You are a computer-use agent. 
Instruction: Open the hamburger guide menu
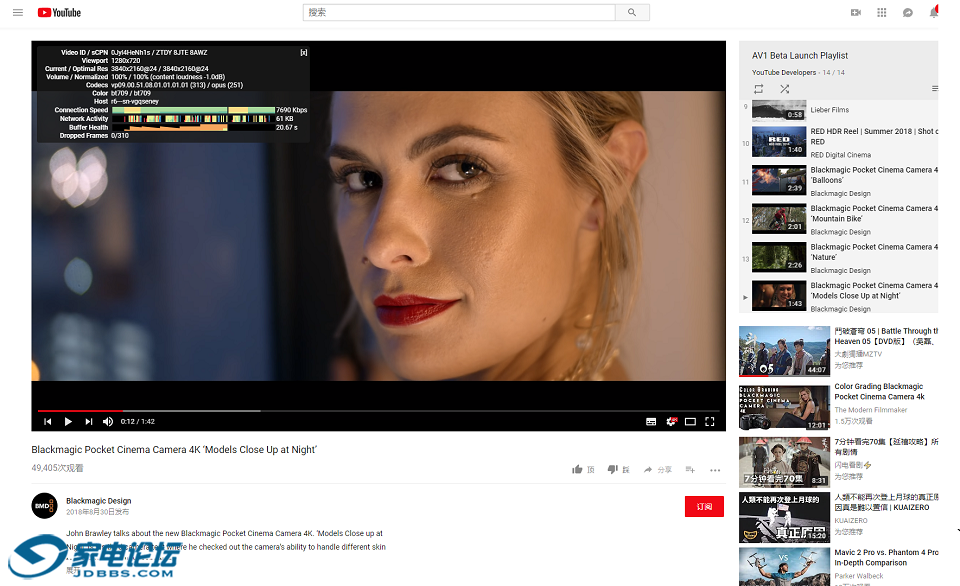(17, 12)
